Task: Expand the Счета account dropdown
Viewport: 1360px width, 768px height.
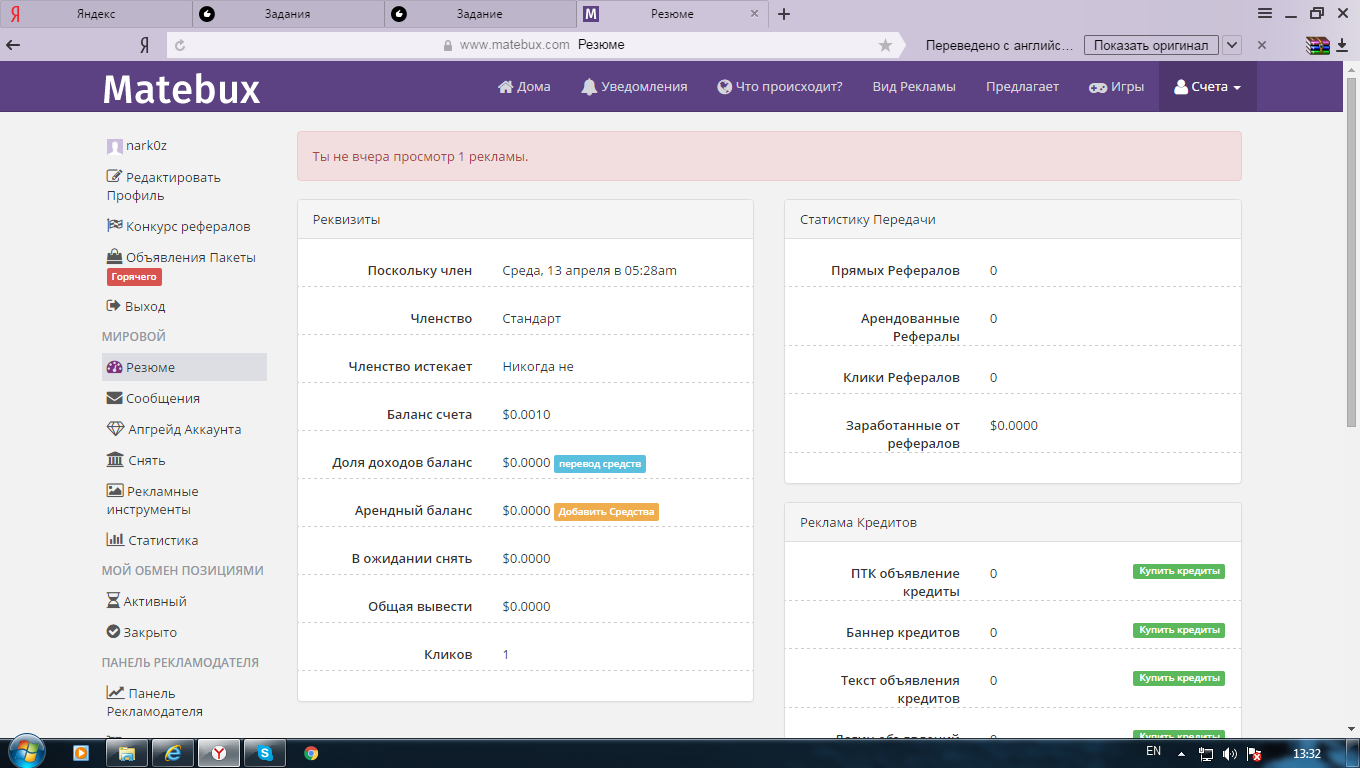Action: pos(1207,87)
